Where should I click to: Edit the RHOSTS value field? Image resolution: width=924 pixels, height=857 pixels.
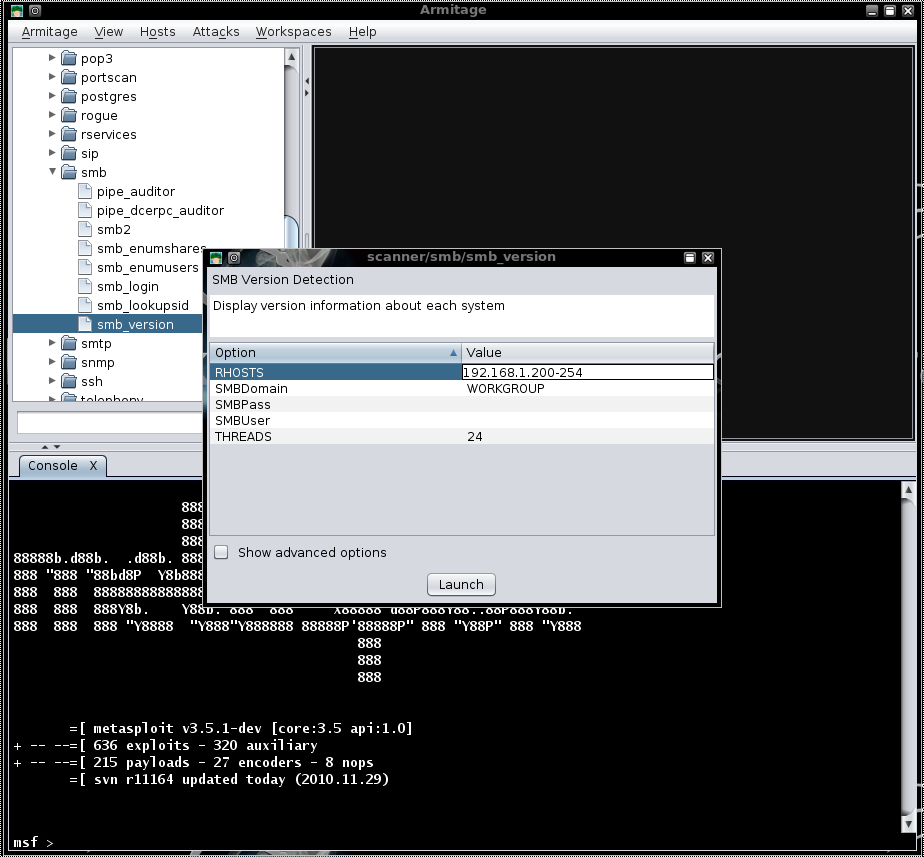[588, 372]
